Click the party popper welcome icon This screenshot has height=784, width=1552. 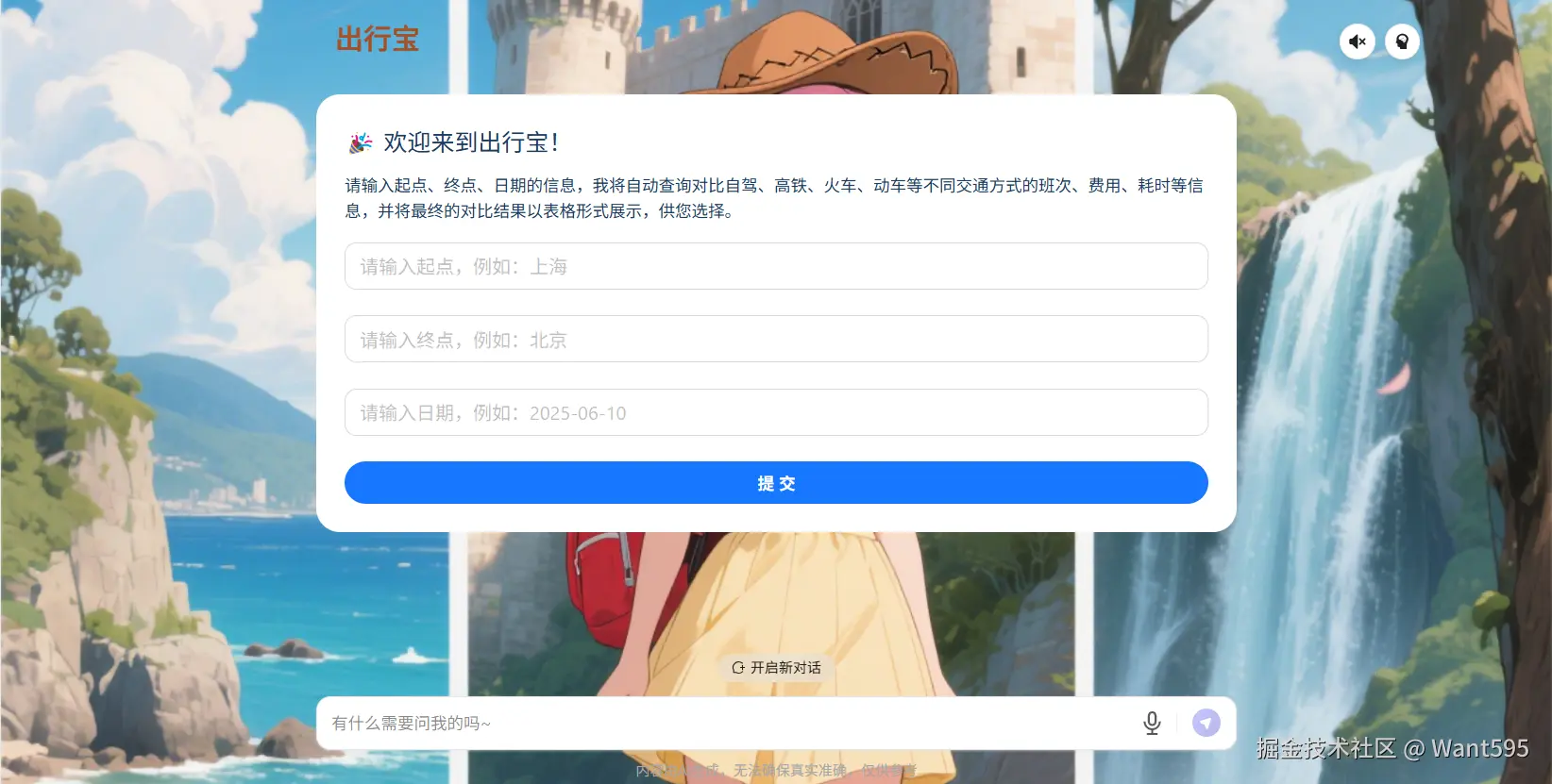(x=361, y=142)
